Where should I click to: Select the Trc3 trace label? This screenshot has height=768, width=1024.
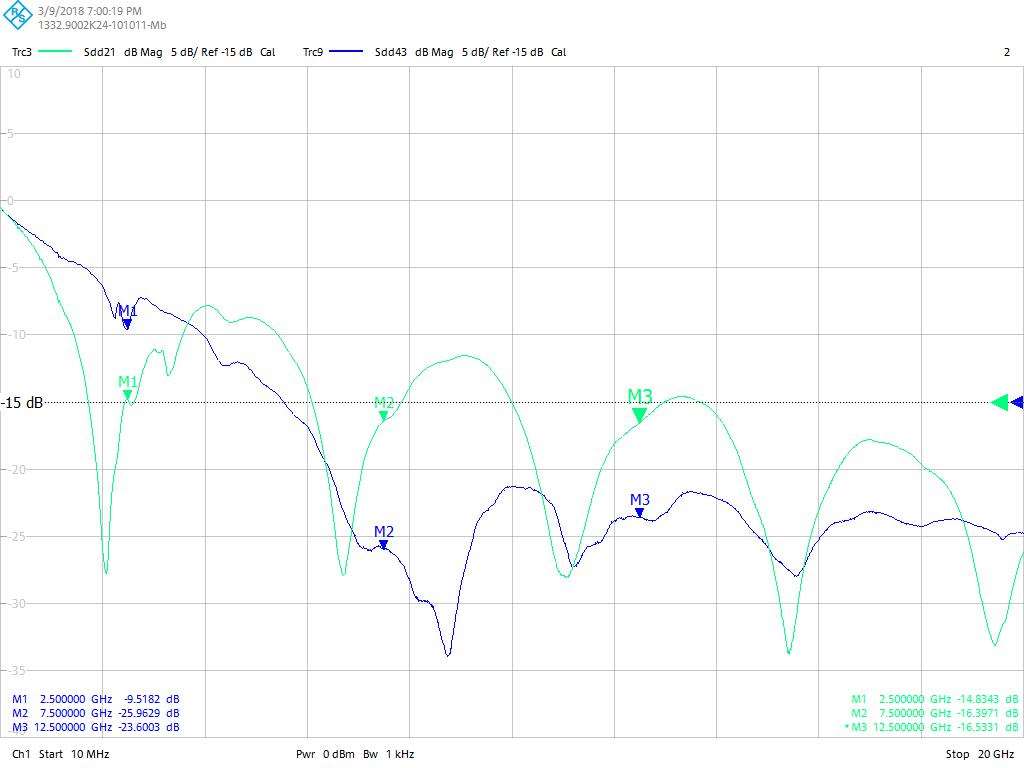tap(22, 52)
